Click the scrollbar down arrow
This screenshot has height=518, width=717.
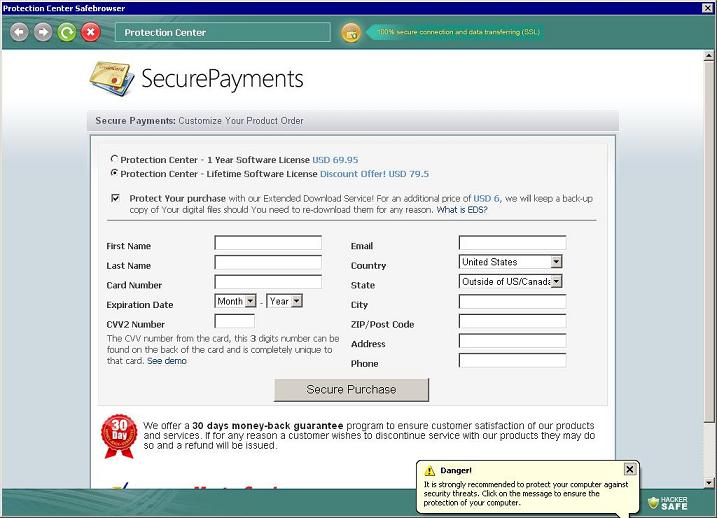coord(709,482)
